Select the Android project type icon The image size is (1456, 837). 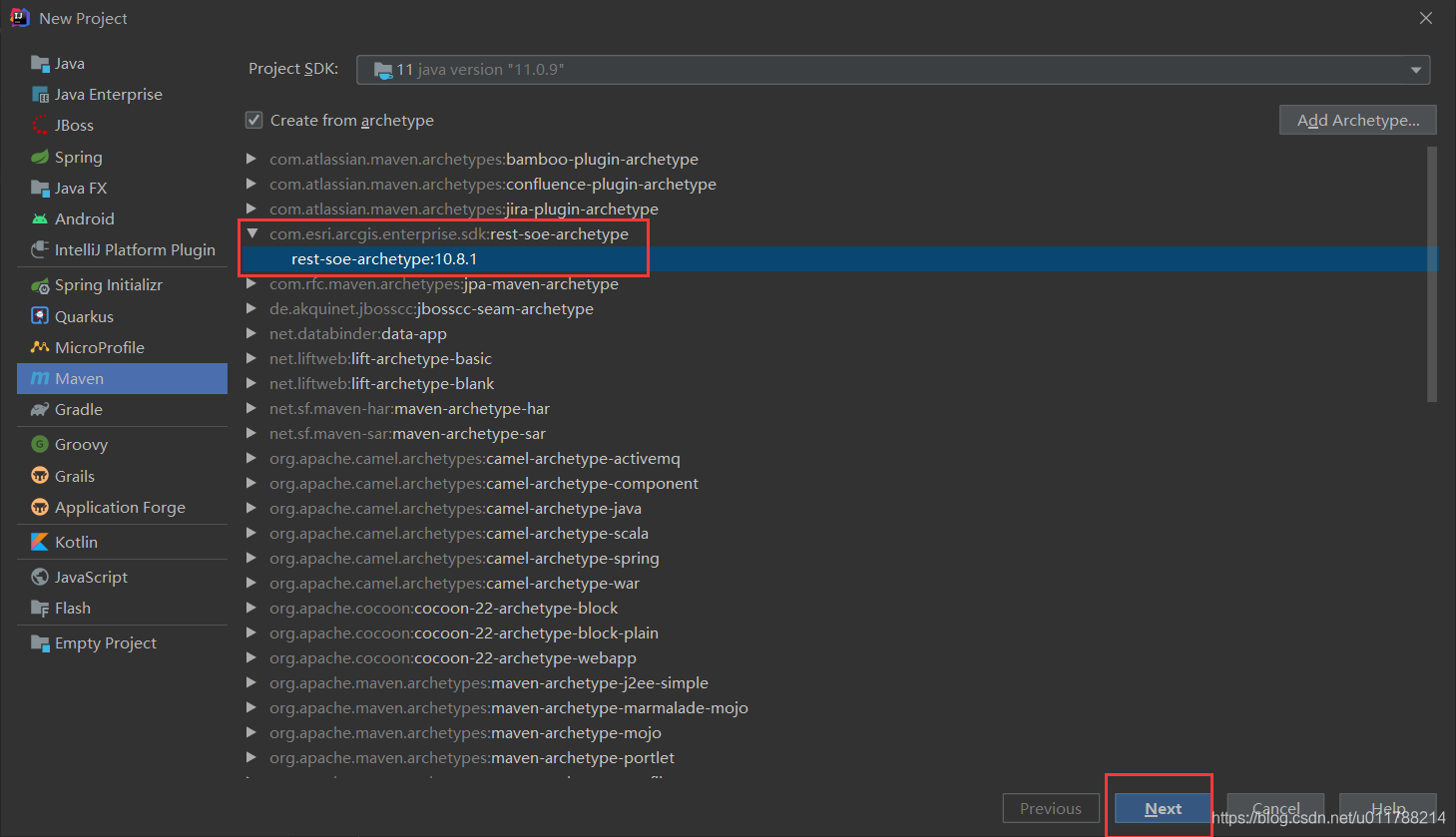(40, 218)
